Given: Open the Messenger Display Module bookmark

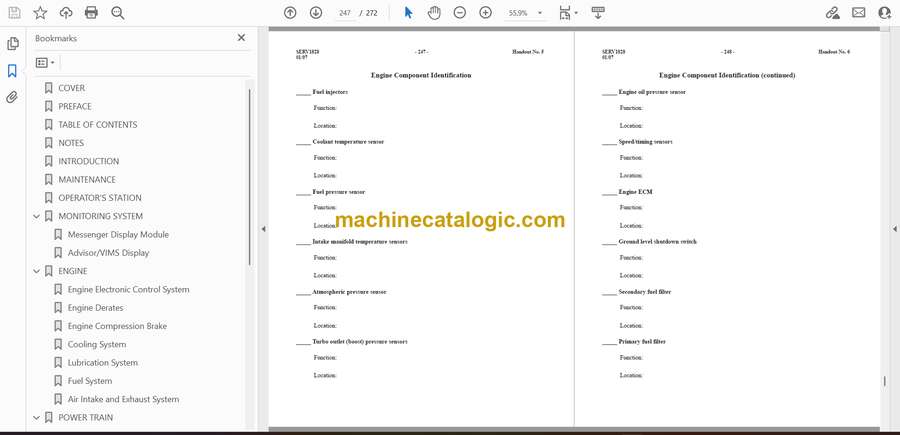Looking at the screenshot, I should (118, 235).
